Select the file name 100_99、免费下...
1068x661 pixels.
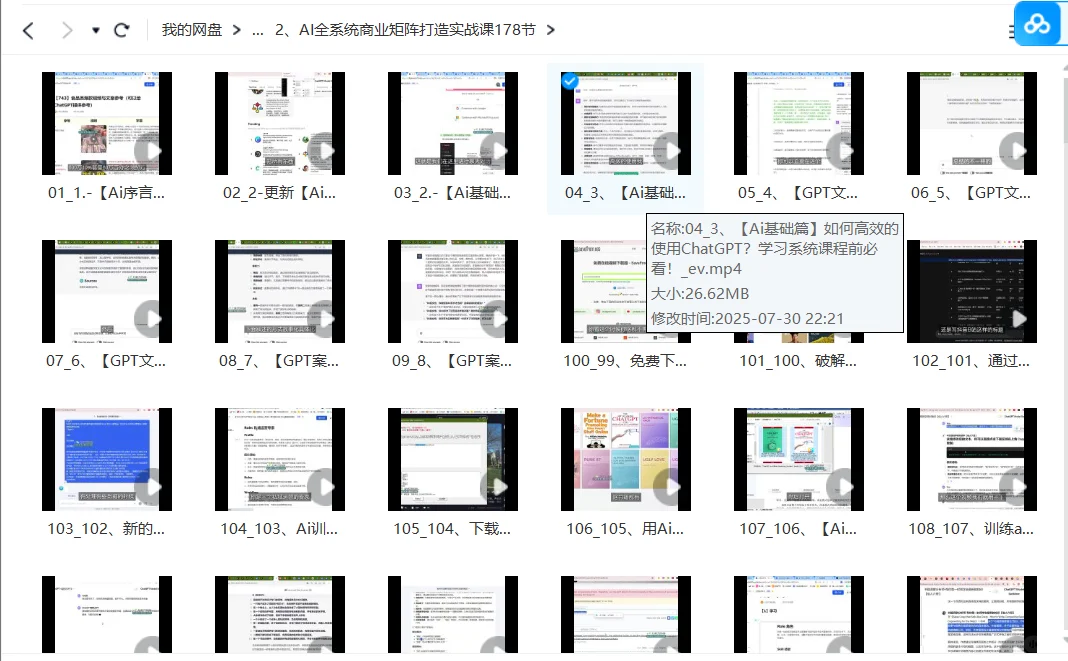coord(626,360)
